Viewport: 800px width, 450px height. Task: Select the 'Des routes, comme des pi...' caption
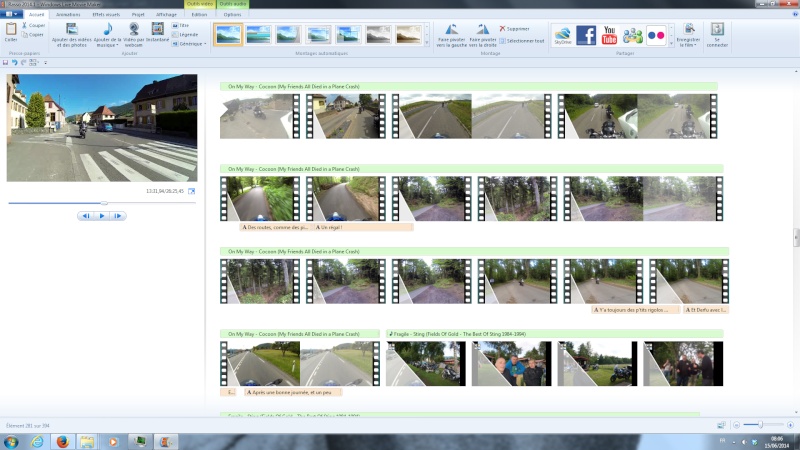274,227
